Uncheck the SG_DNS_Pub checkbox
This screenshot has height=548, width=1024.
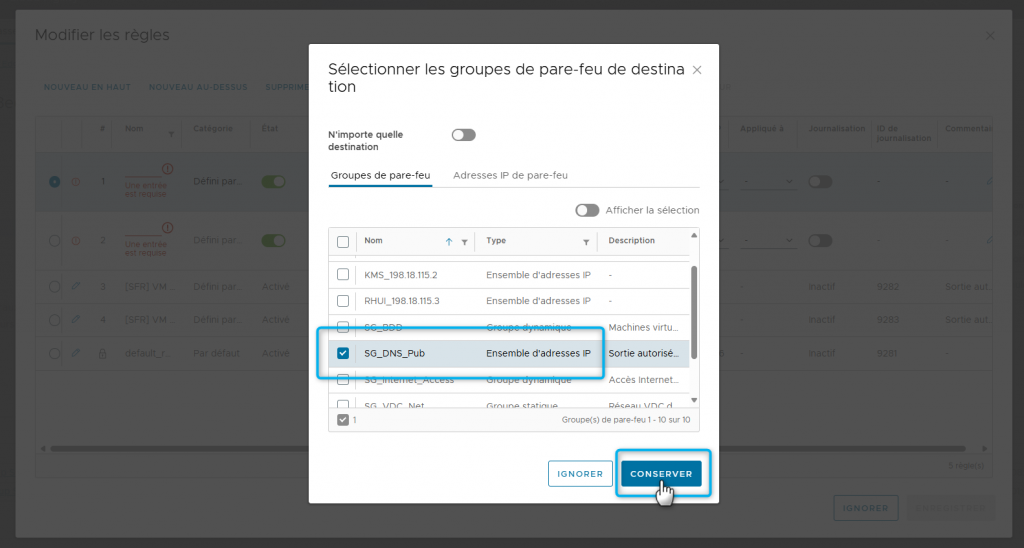point(343,353)
